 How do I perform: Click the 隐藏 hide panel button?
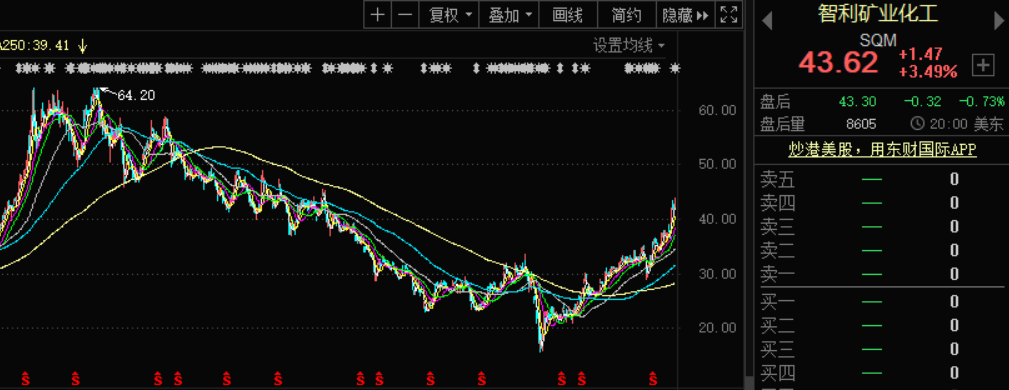[x=685, y=14]
